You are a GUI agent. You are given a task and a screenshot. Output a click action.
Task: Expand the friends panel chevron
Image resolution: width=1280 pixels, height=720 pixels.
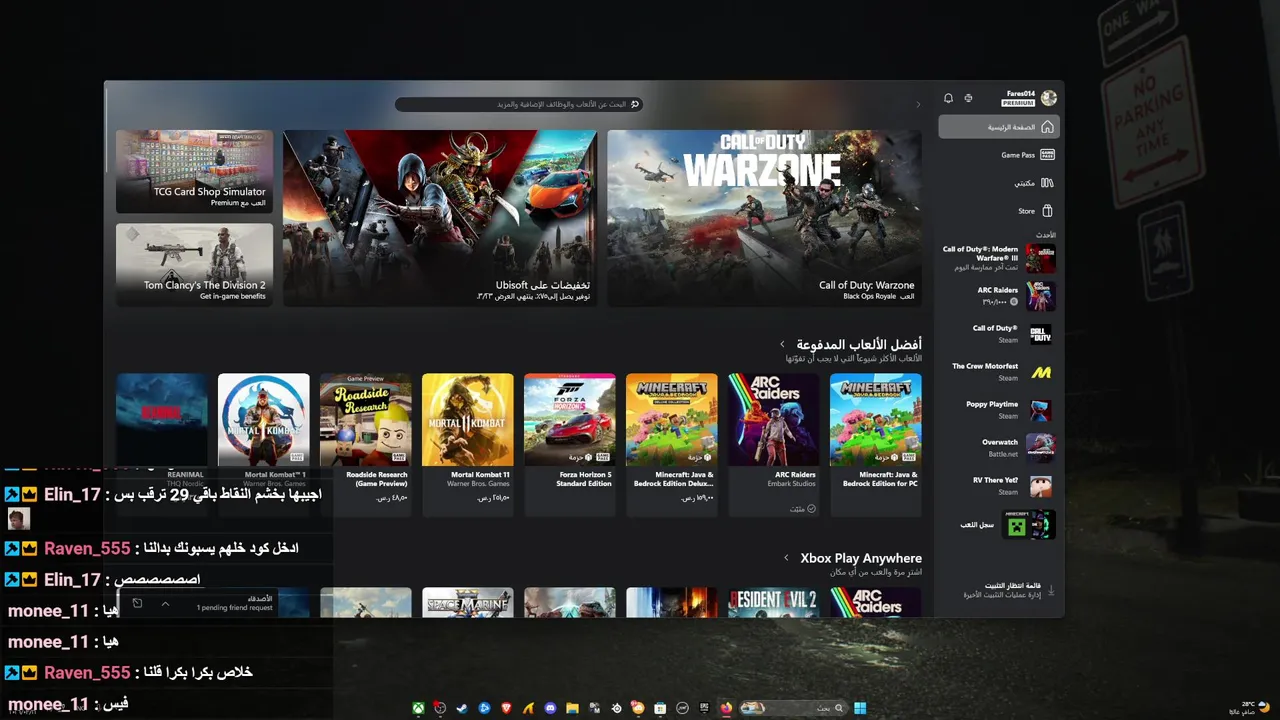(x=165, y=603)
